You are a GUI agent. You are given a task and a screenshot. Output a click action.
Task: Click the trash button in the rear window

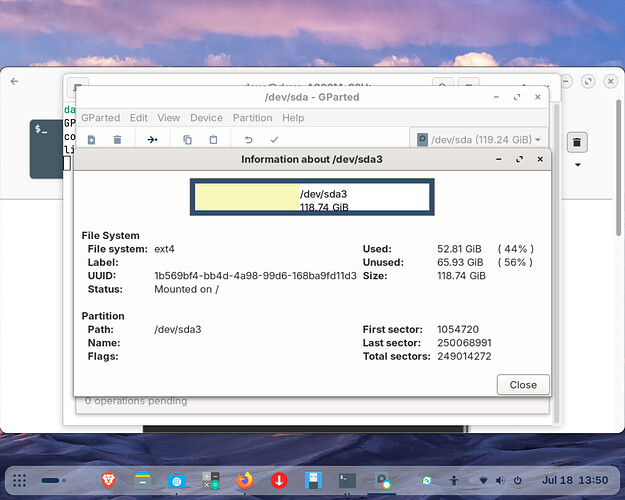577,142
